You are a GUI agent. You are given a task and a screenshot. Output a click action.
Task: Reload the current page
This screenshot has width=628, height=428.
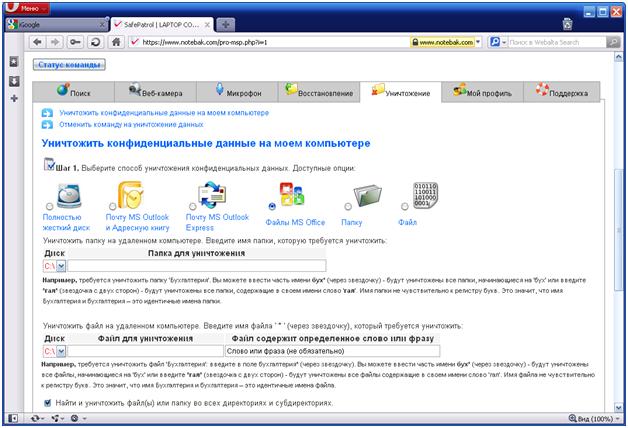(x=95, y=42)
